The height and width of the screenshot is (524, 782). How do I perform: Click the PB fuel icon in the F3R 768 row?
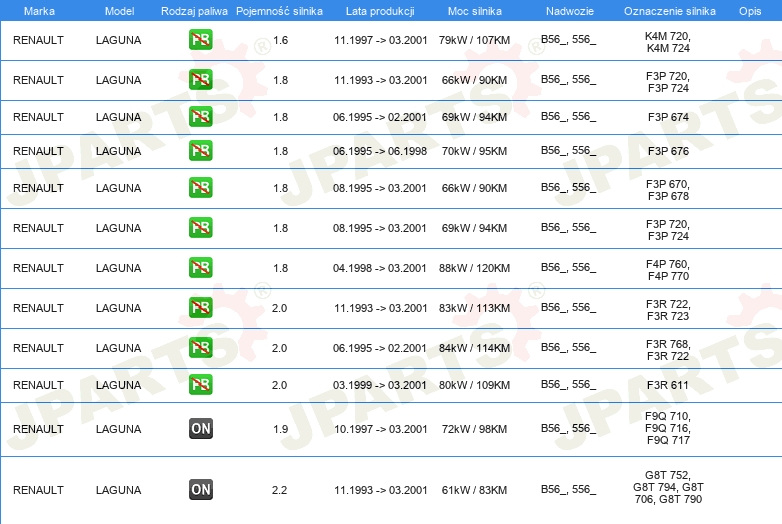pyautogui.click(x=201, y=348)
